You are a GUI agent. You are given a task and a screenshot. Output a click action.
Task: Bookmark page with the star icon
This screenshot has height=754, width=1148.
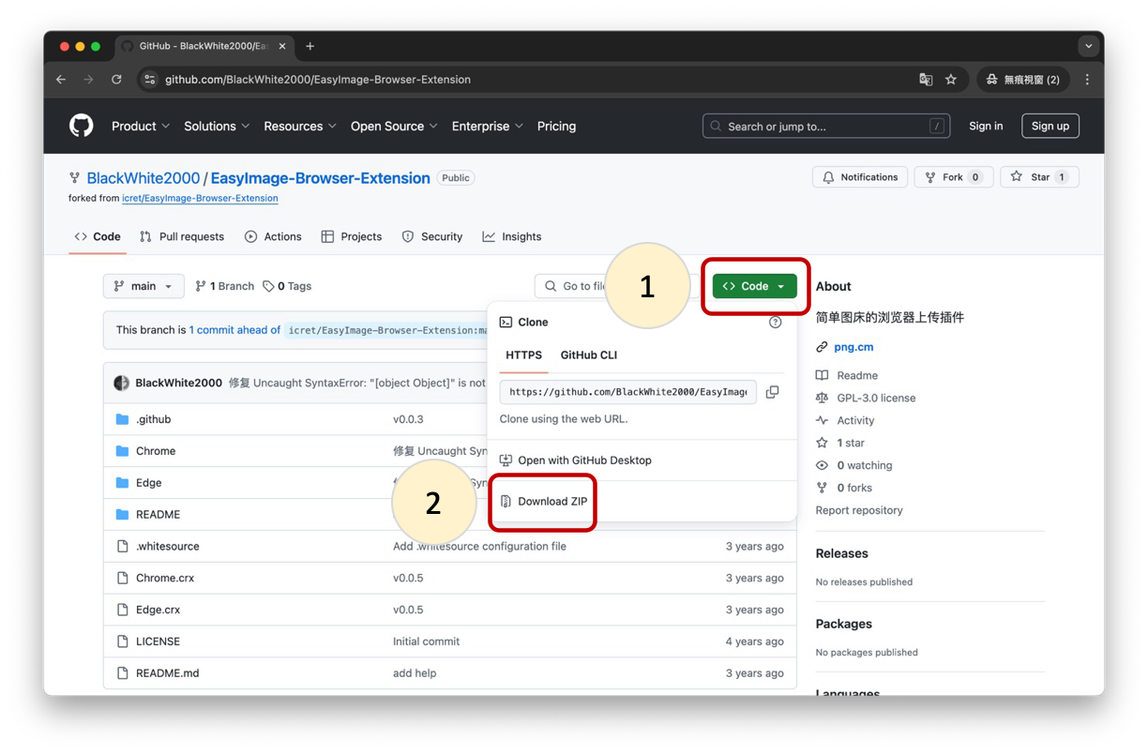pyautogui.click(x=951, y=79)
